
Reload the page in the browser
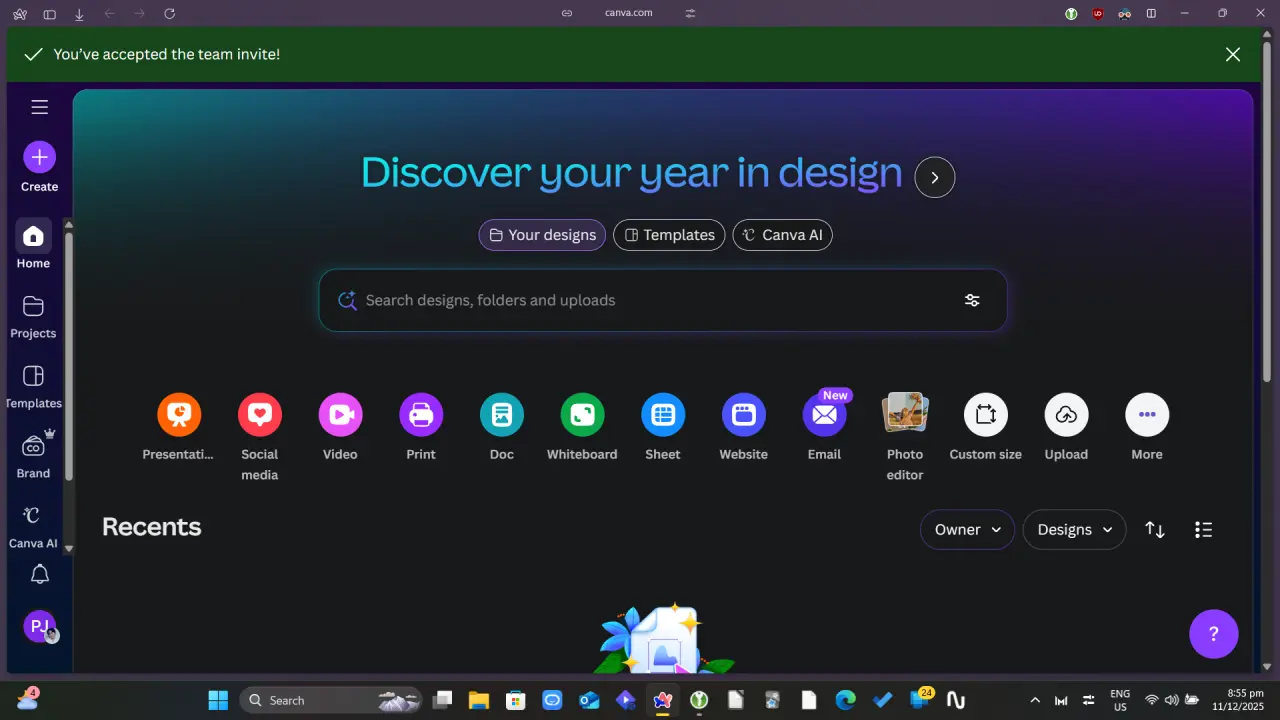point(169,13)
